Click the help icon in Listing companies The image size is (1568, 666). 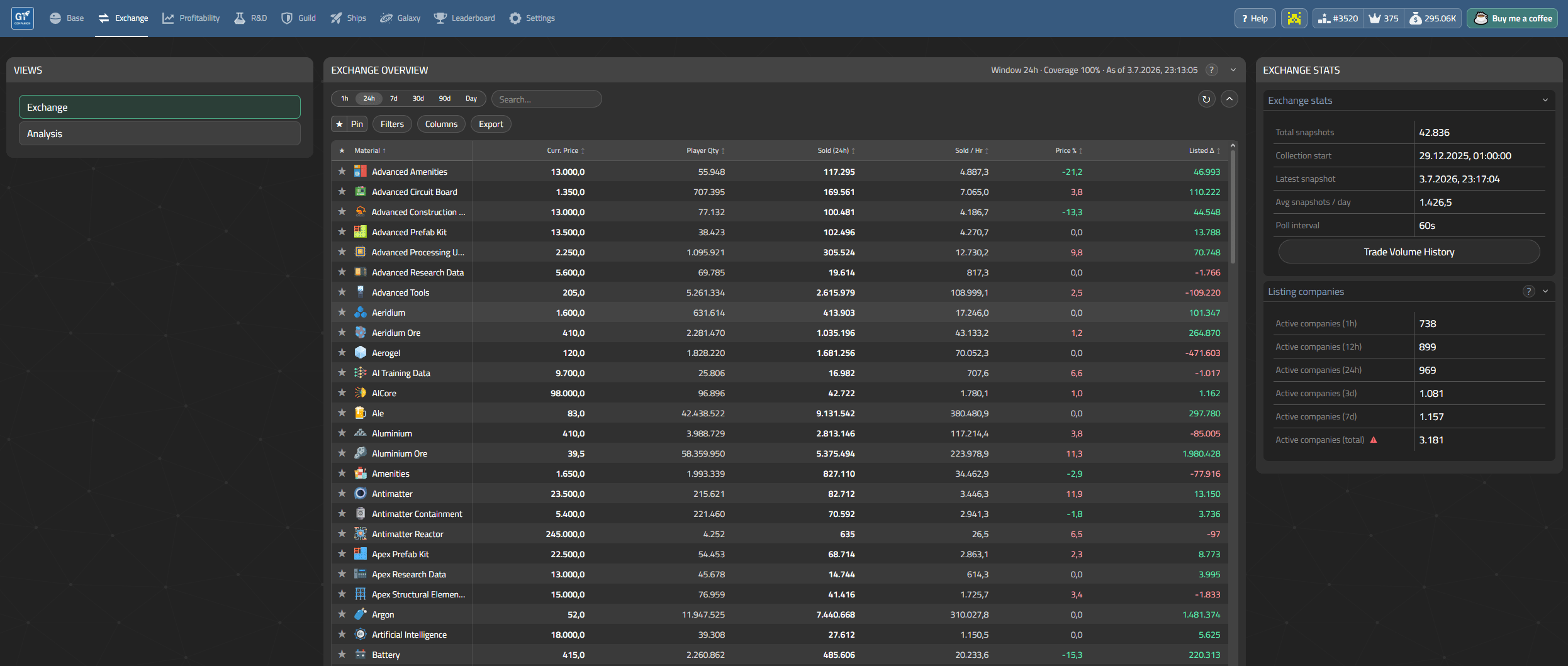(1528, 292)
